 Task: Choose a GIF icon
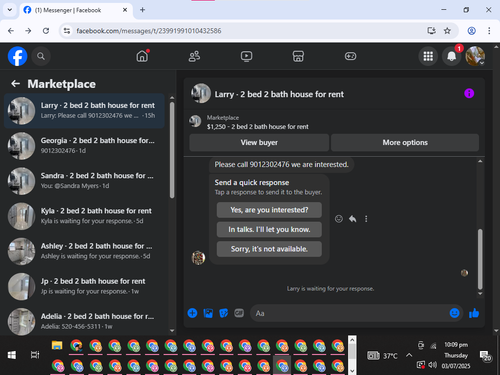coord(239,313)
